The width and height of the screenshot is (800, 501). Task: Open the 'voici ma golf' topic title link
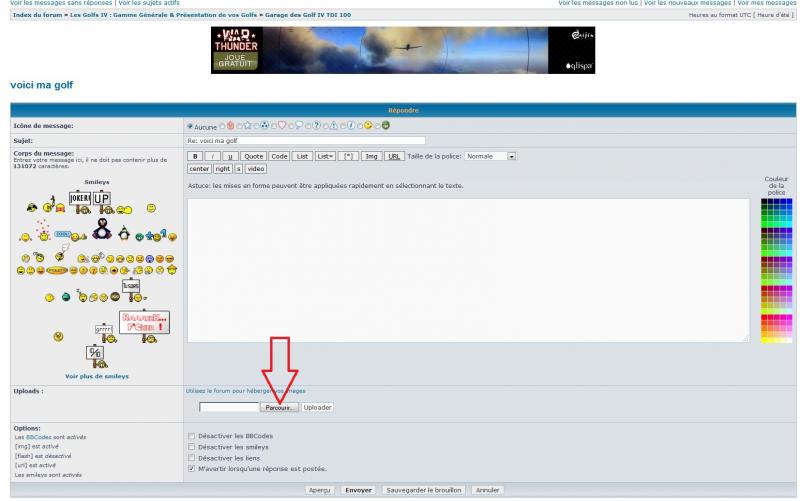tap(42, 85)
